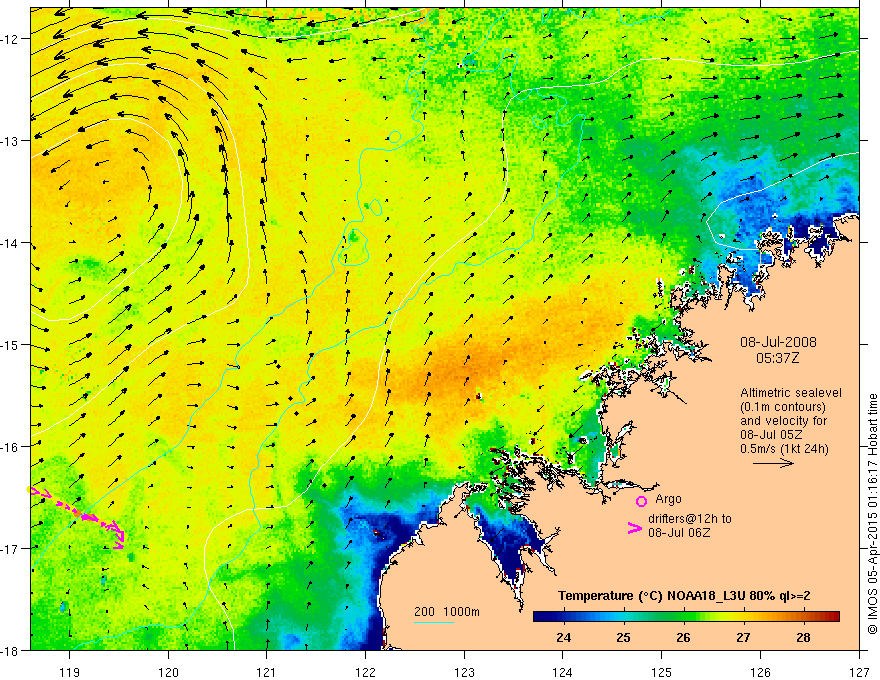This screenshot has width=880, height=680.
Task: Click the cyan 200 1000m isobath legend line
Action: point(434,622)
